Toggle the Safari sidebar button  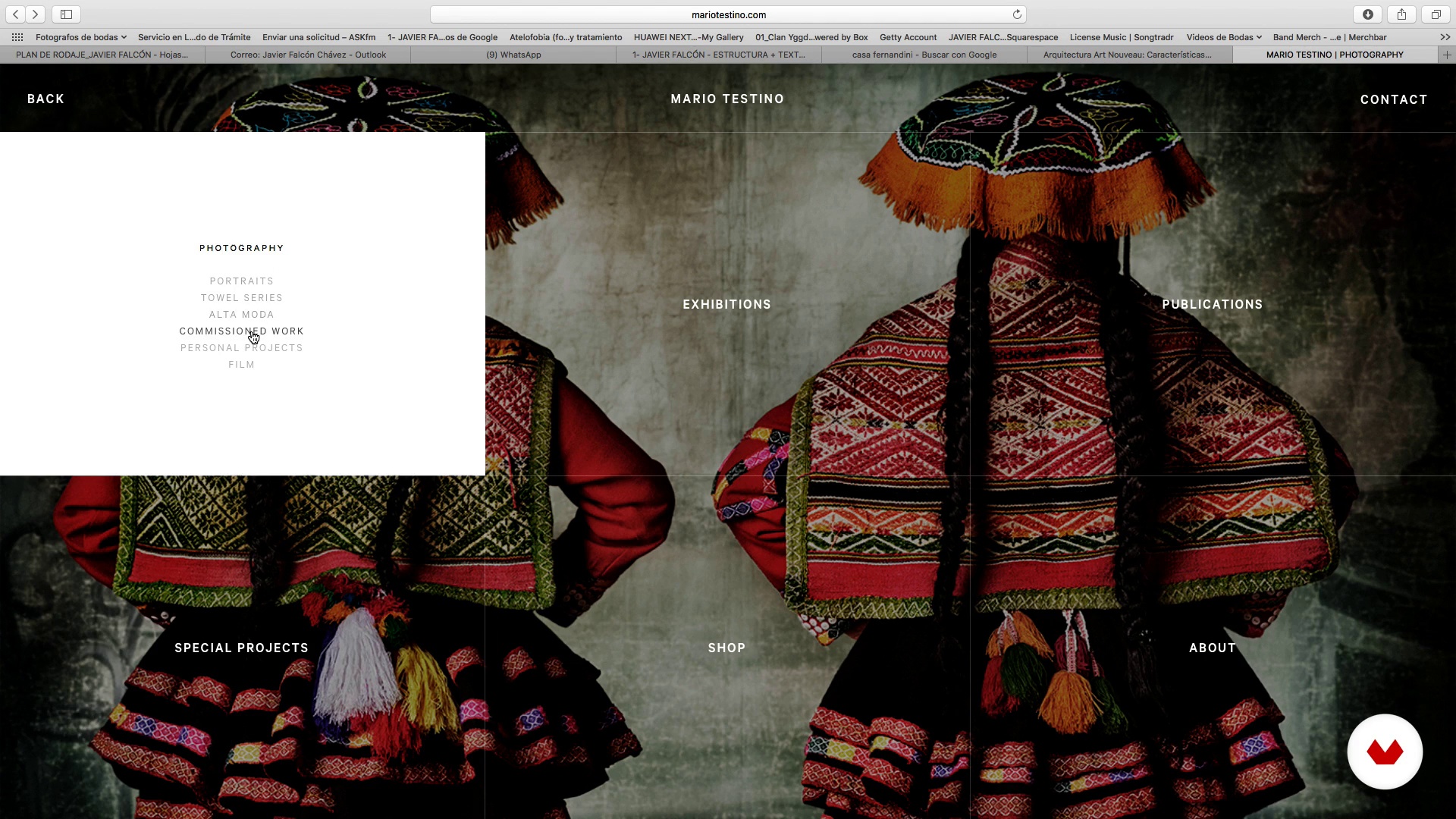click(x=67, y=14)
